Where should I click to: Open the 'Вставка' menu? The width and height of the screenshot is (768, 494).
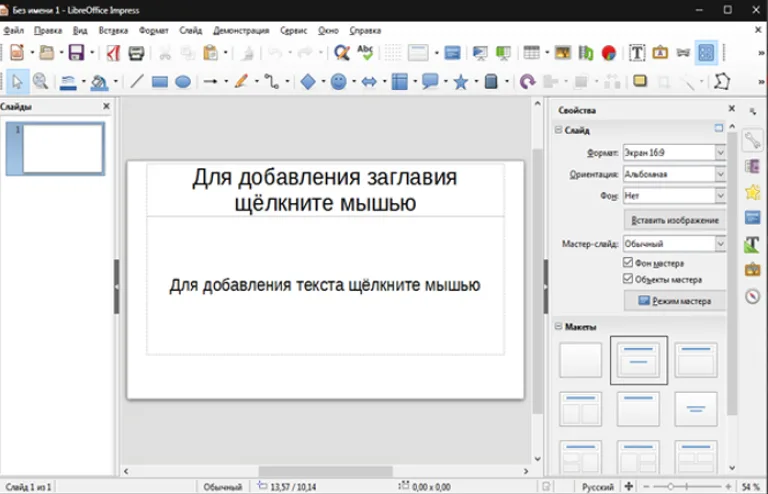pos(113,30)
